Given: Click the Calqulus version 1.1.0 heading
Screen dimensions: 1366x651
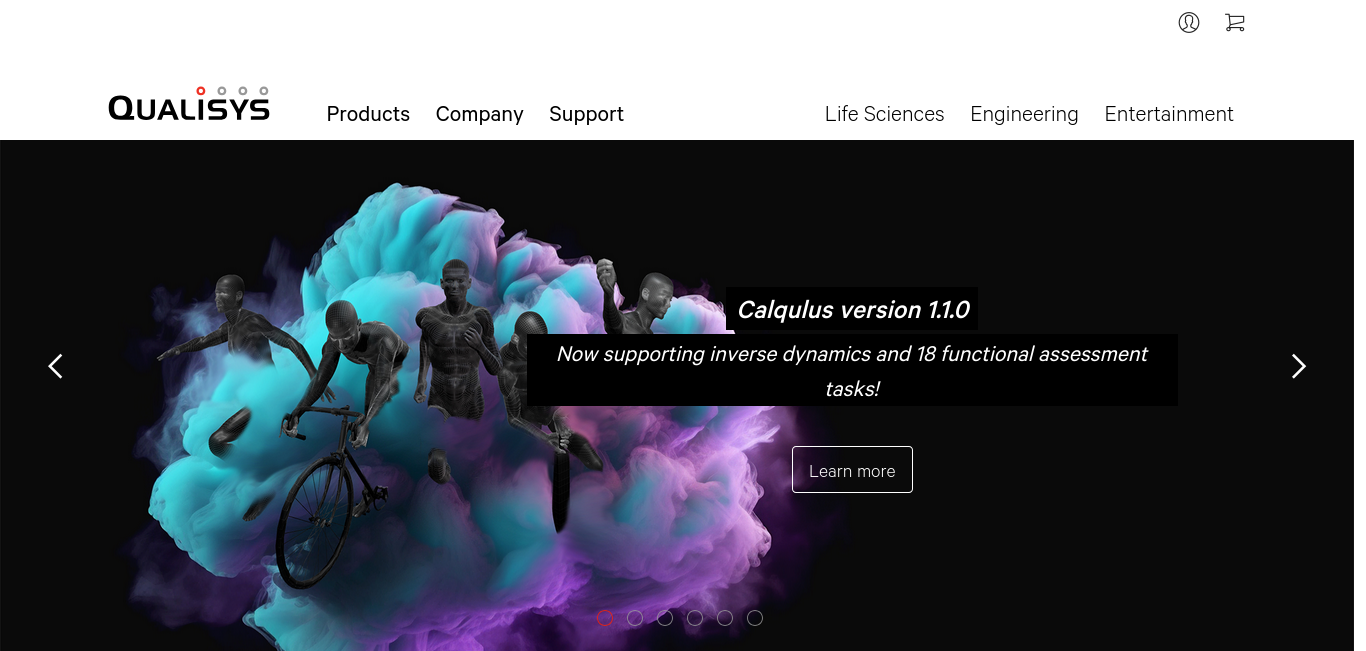Looking at the screenshot, I should 852,310.
